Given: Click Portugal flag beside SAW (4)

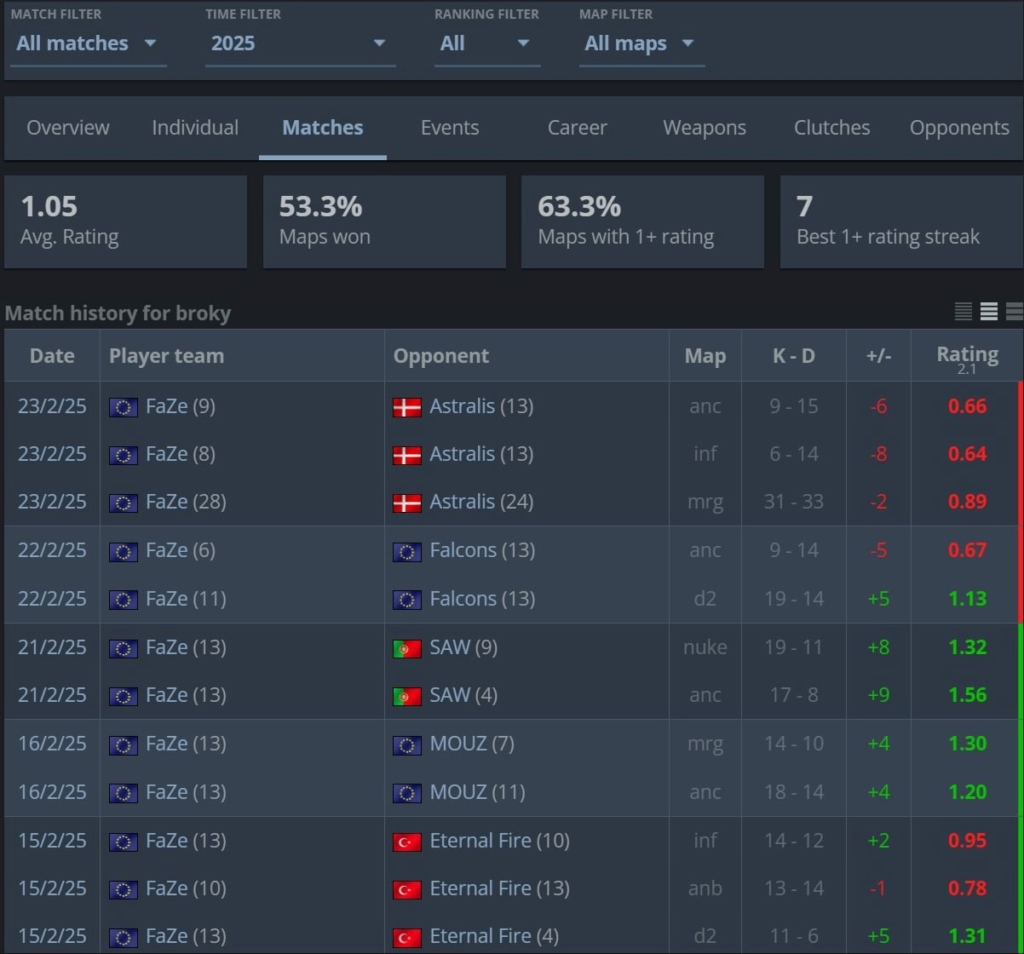Looking at the screenshot, I should point(407,696).
